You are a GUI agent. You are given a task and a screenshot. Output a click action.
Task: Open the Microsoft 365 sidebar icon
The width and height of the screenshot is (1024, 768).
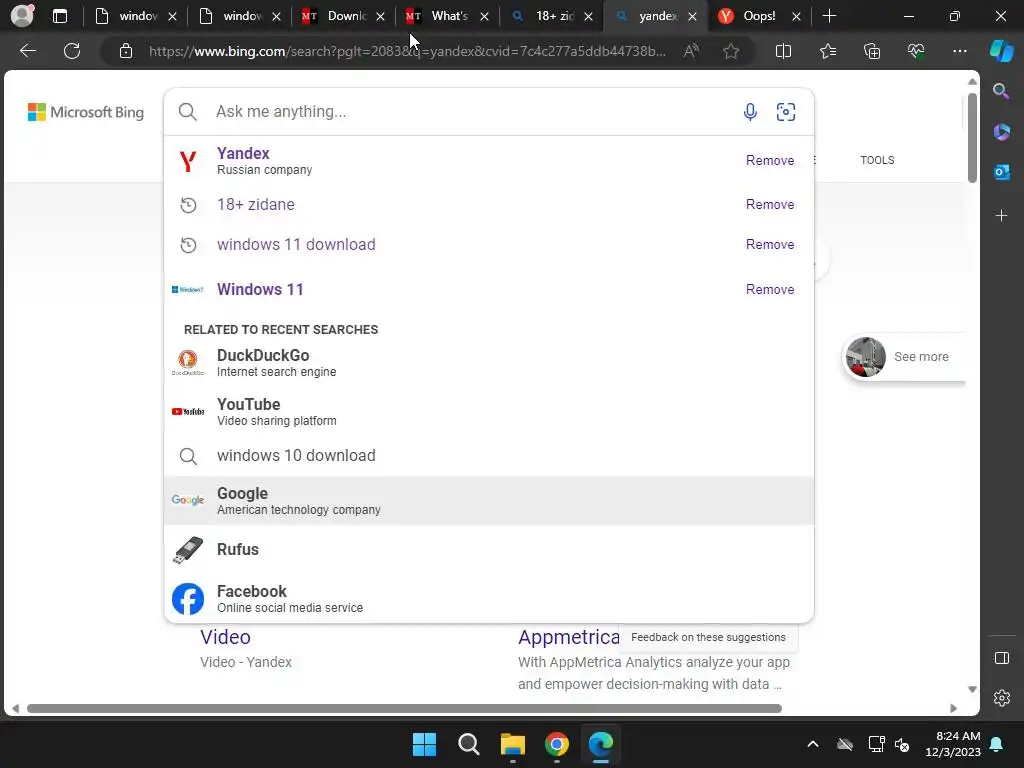click(1001, 132)
